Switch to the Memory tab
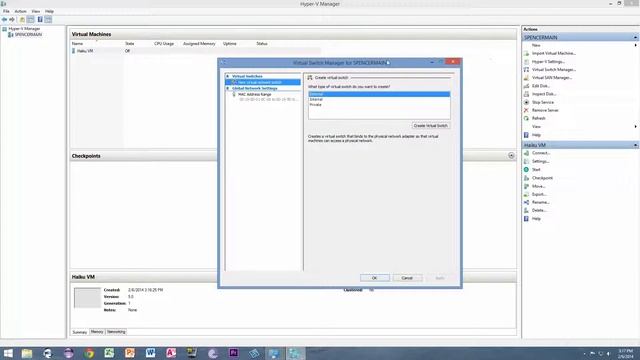This screenshot has height=360, width=640. [x=97, y=332]
